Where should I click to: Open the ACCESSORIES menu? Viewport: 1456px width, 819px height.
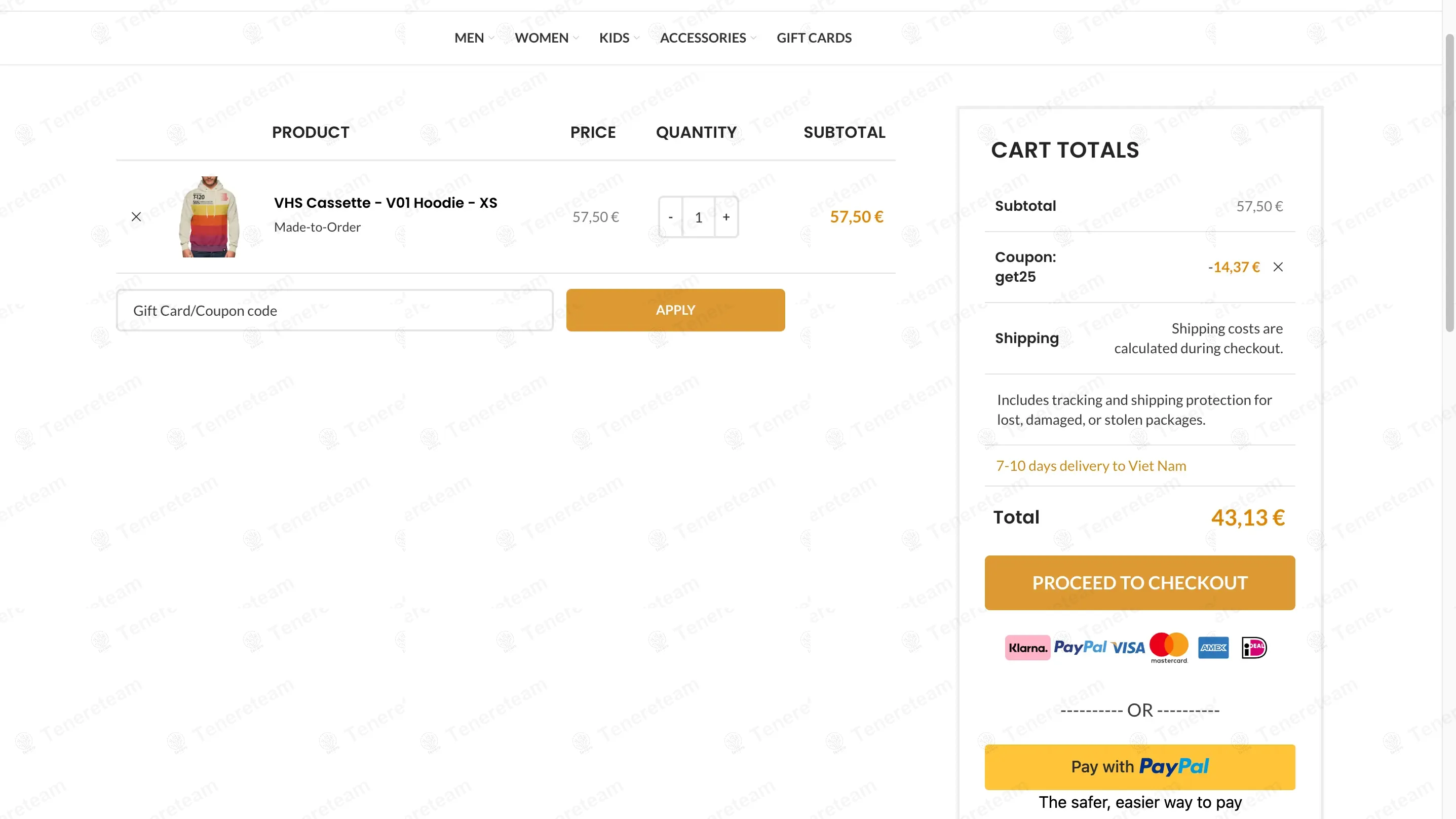click(703, 38)
